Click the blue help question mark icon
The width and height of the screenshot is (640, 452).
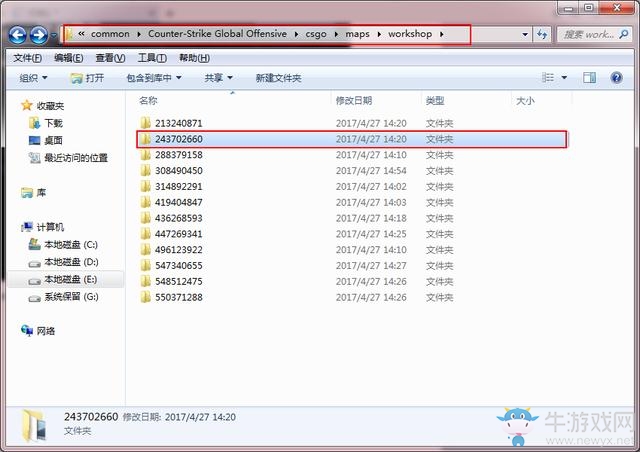pyautogui.click(x=616, y=77)
